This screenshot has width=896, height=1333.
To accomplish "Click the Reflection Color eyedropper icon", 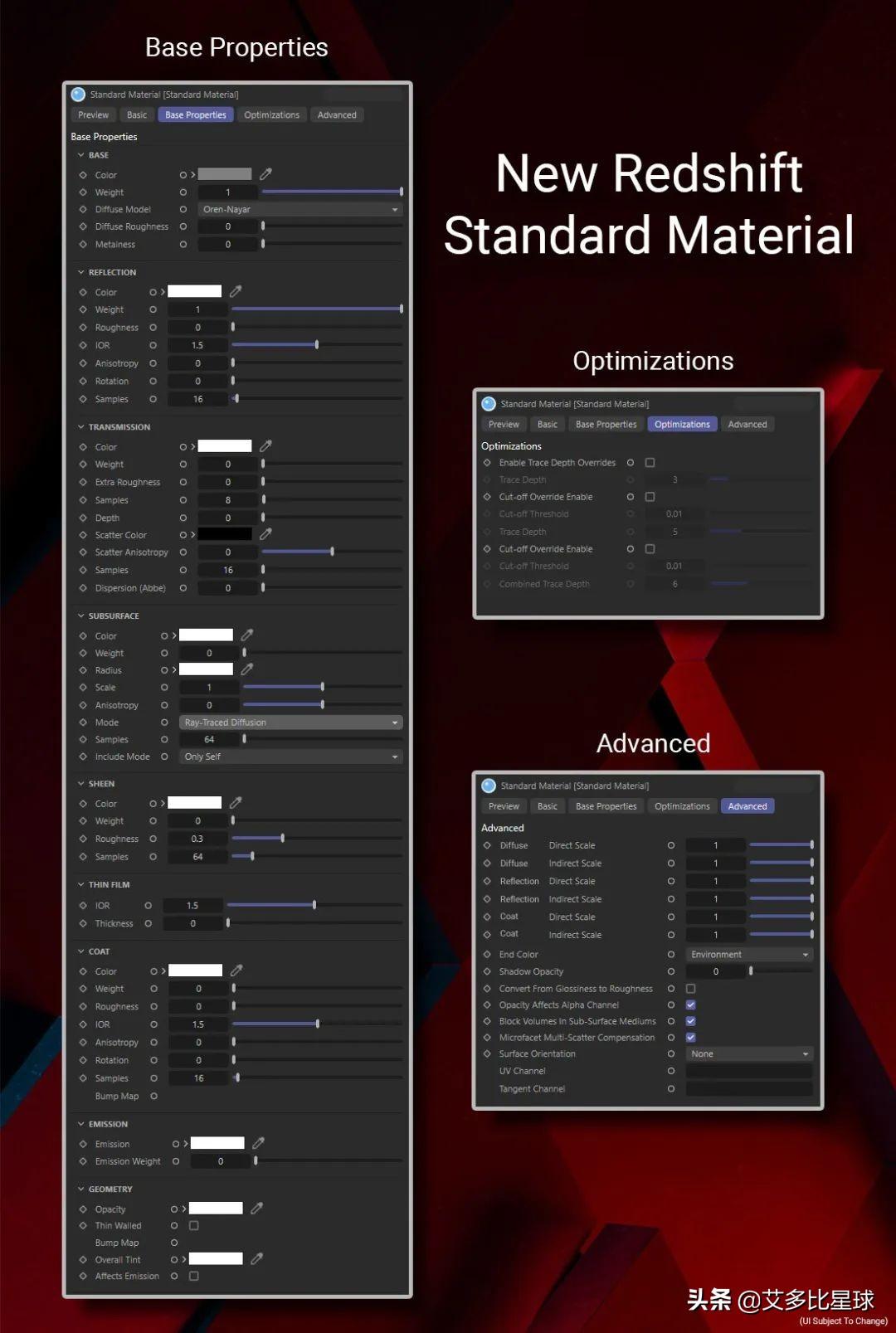I will click(236, 291).
